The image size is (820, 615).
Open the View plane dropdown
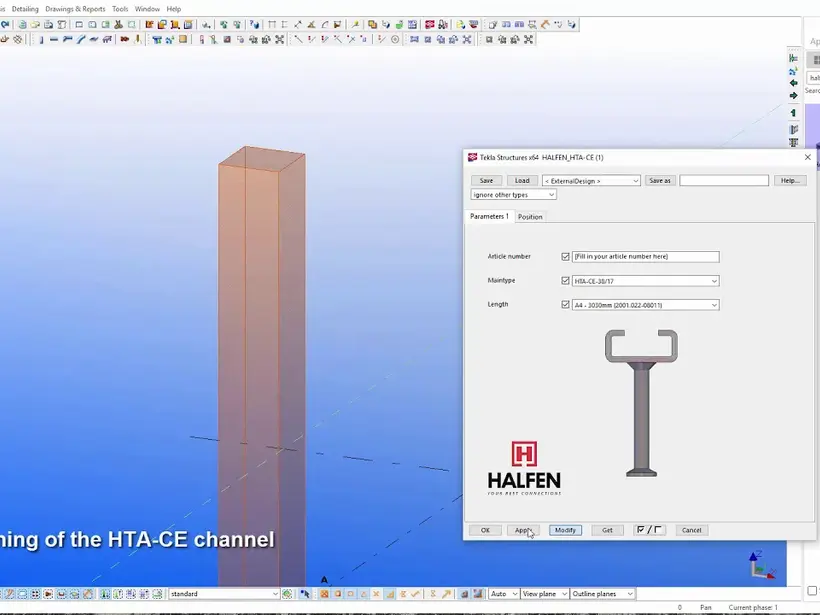(544, 594)
